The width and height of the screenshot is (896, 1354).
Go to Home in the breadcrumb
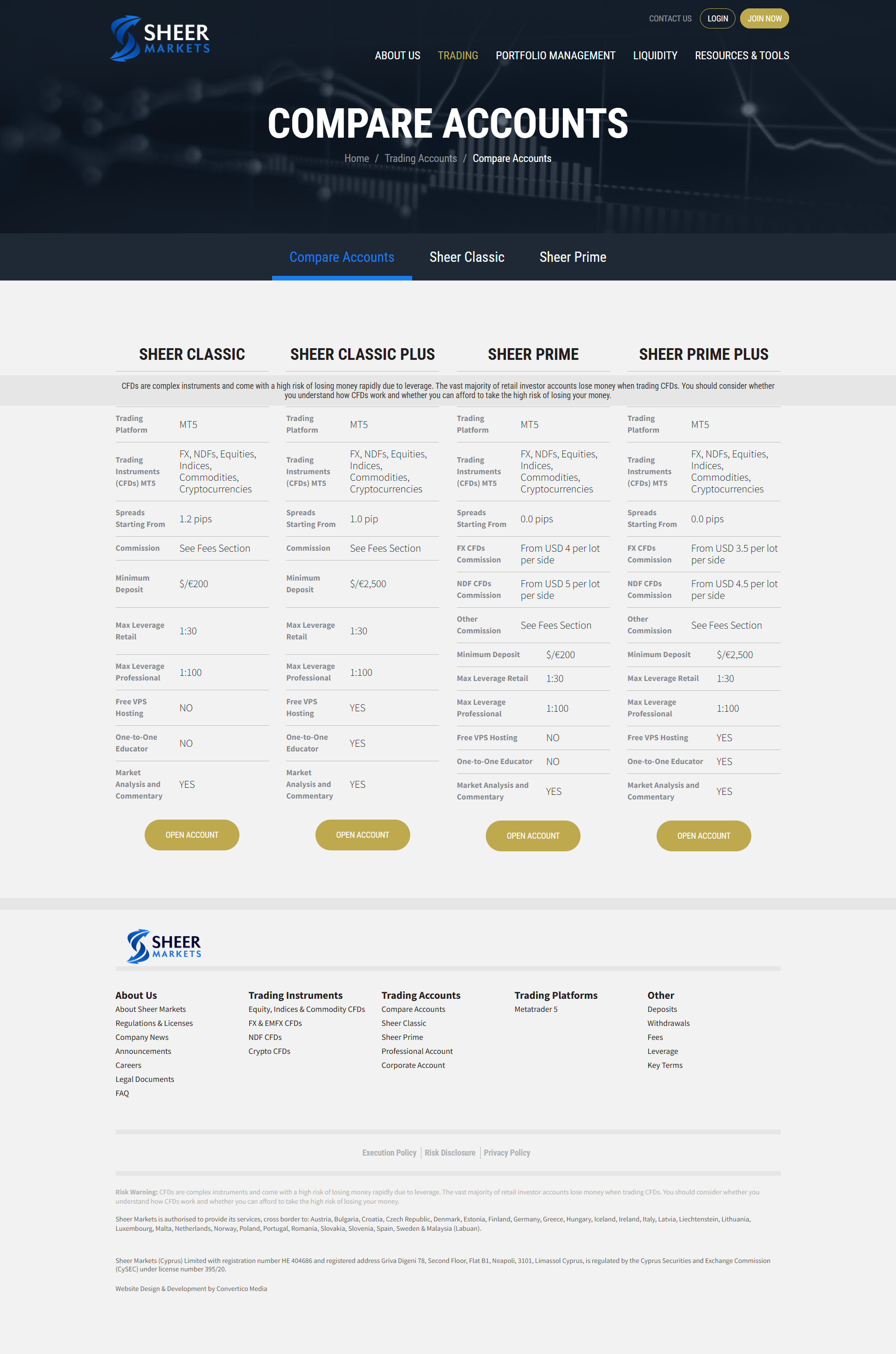(x=357, y=158)
